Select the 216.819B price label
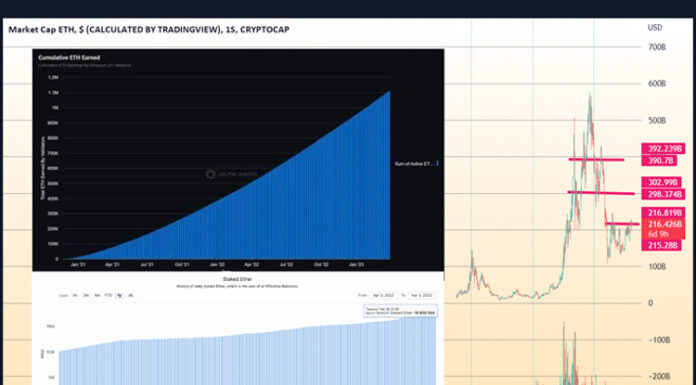696x385 pixels. [x=663, y=213]
